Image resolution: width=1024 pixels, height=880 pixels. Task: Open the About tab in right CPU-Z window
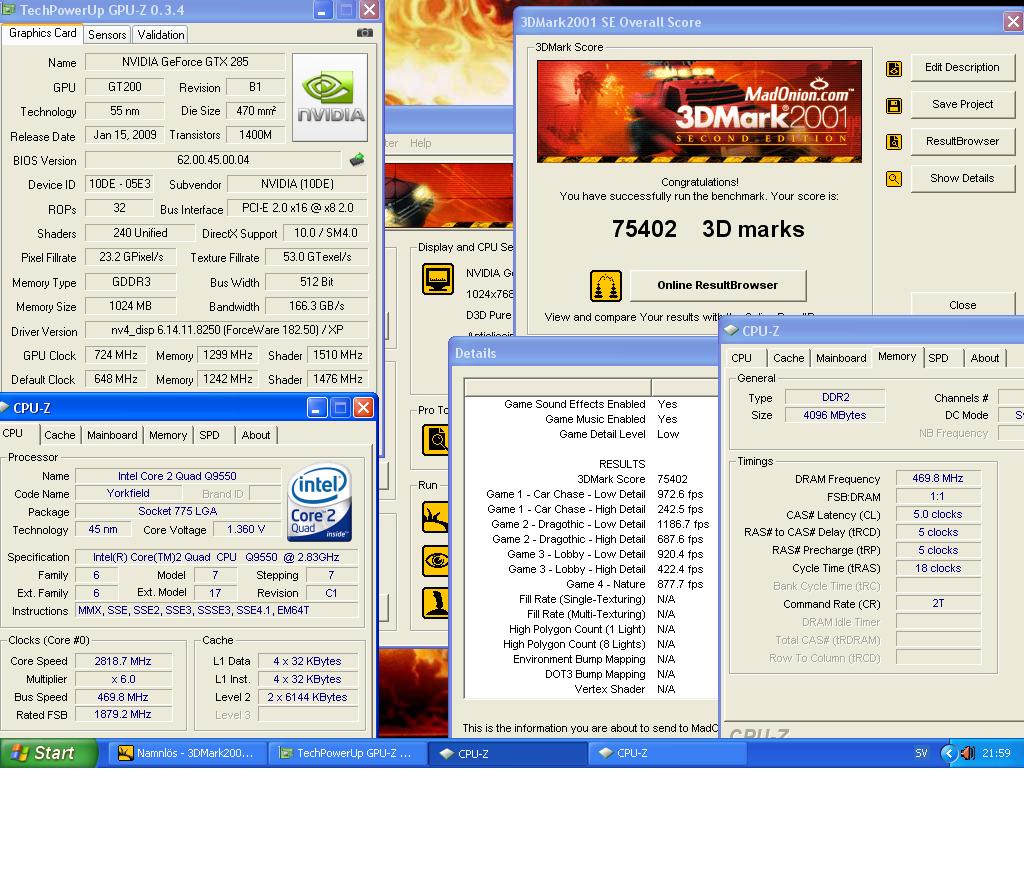tap(984, 358)
